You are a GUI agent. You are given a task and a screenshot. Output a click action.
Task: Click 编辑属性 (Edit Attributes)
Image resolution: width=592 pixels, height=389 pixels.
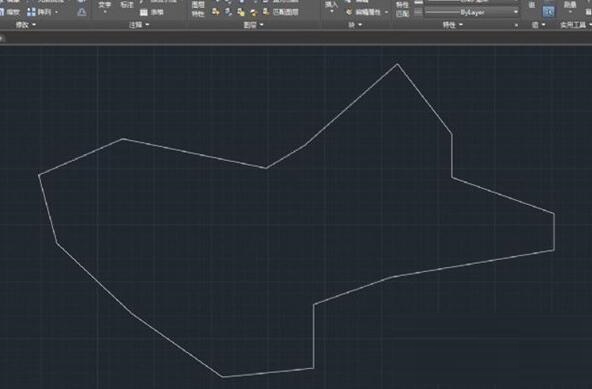point(364,12)
